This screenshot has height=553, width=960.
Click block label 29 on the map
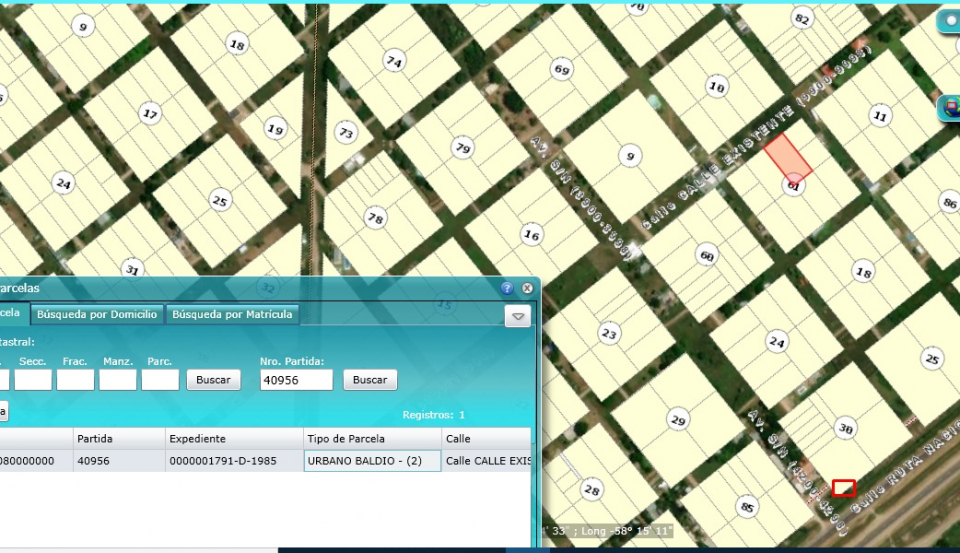(678, 420)
